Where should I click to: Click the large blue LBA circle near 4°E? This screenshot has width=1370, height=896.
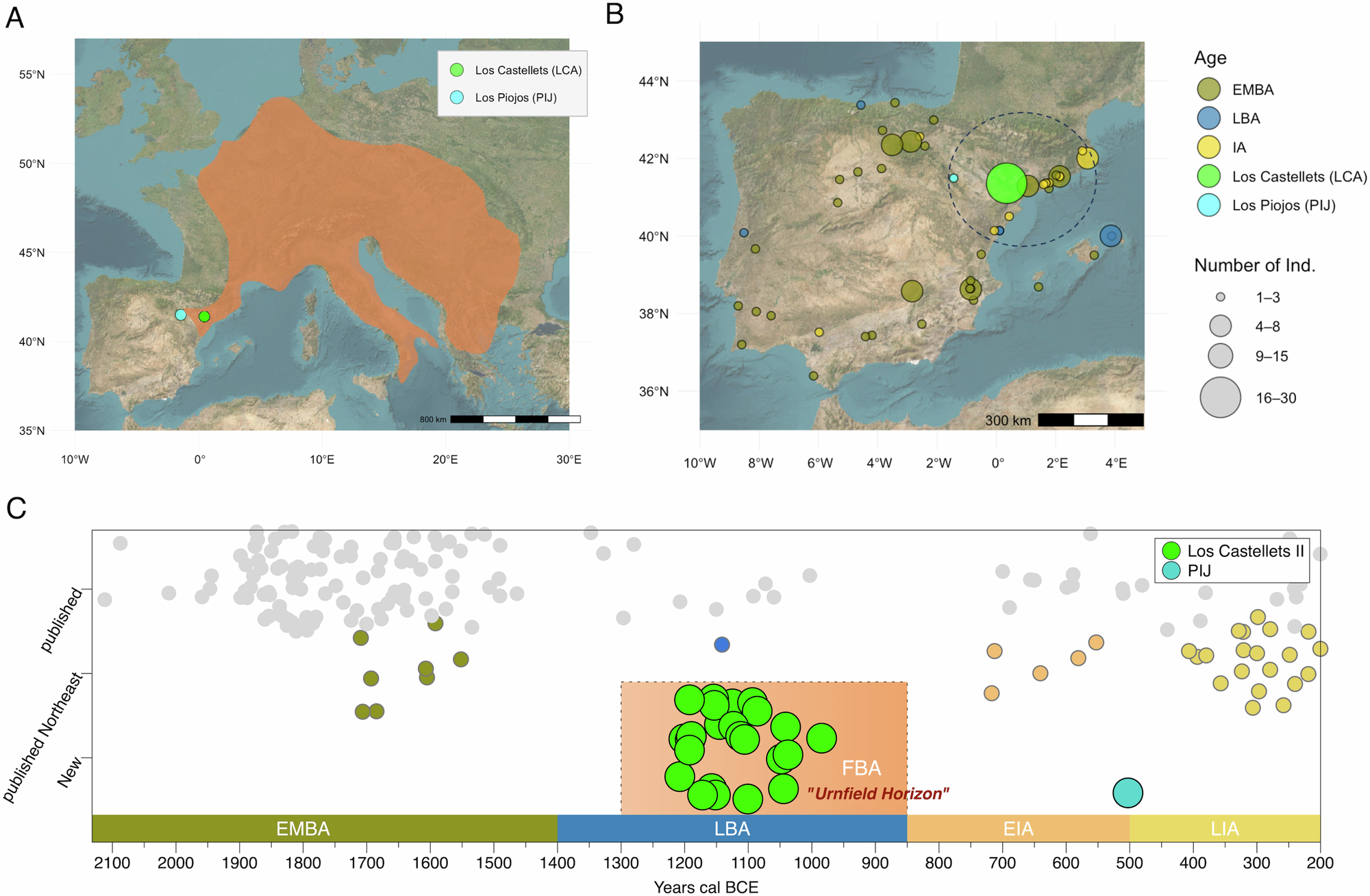click(x=1110, y=236)
